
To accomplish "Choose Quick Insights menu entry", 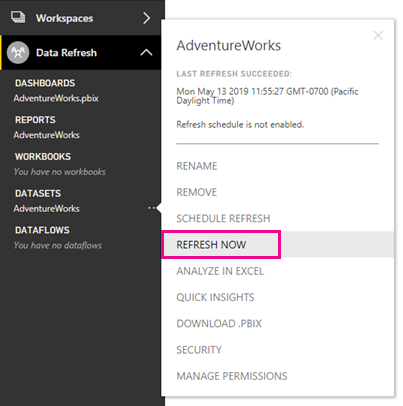I will point(215,297).
